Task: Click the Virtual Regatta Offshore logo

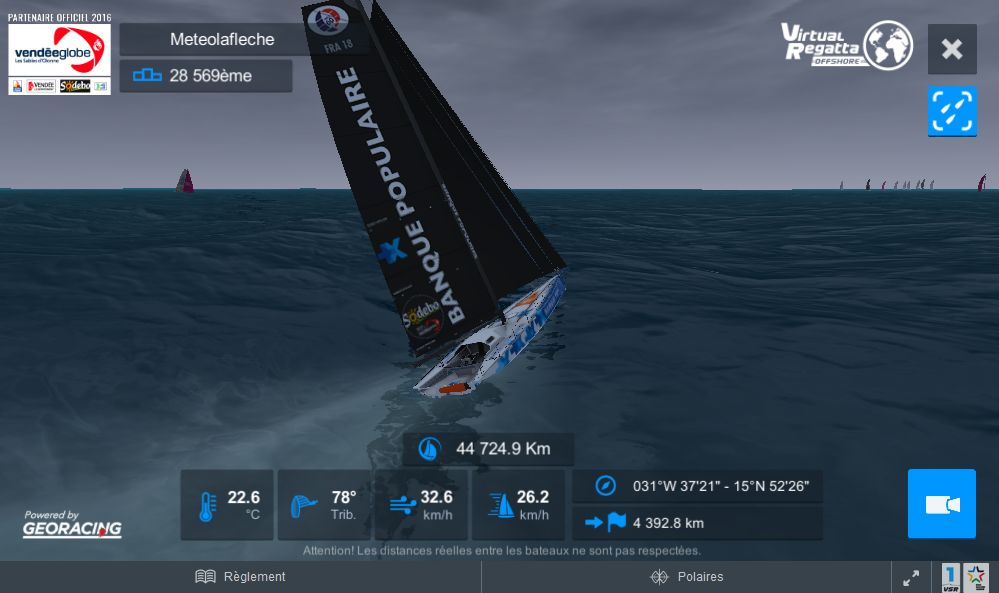Action: tap(847, 45)
